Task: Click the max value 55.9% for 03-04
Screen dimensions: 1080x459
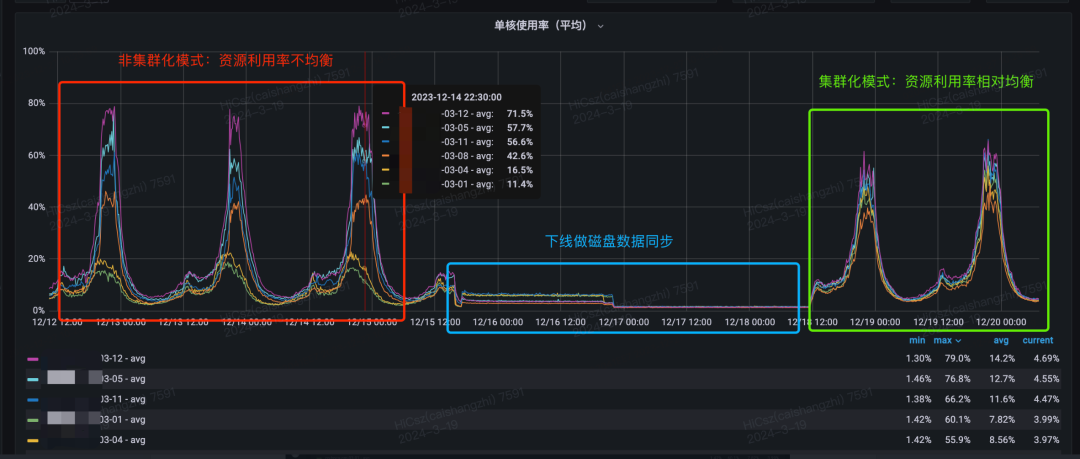Action: (x=958, y=440)
